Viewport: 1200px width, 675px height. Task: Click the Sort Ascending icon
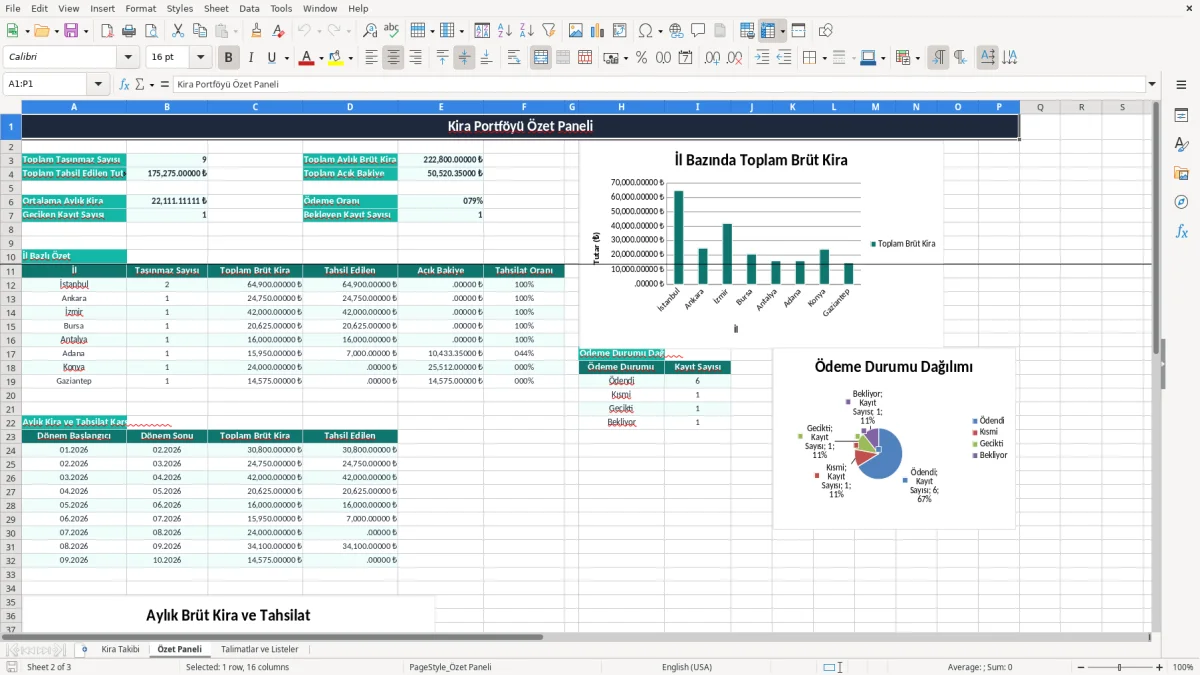tap(505, 31)
